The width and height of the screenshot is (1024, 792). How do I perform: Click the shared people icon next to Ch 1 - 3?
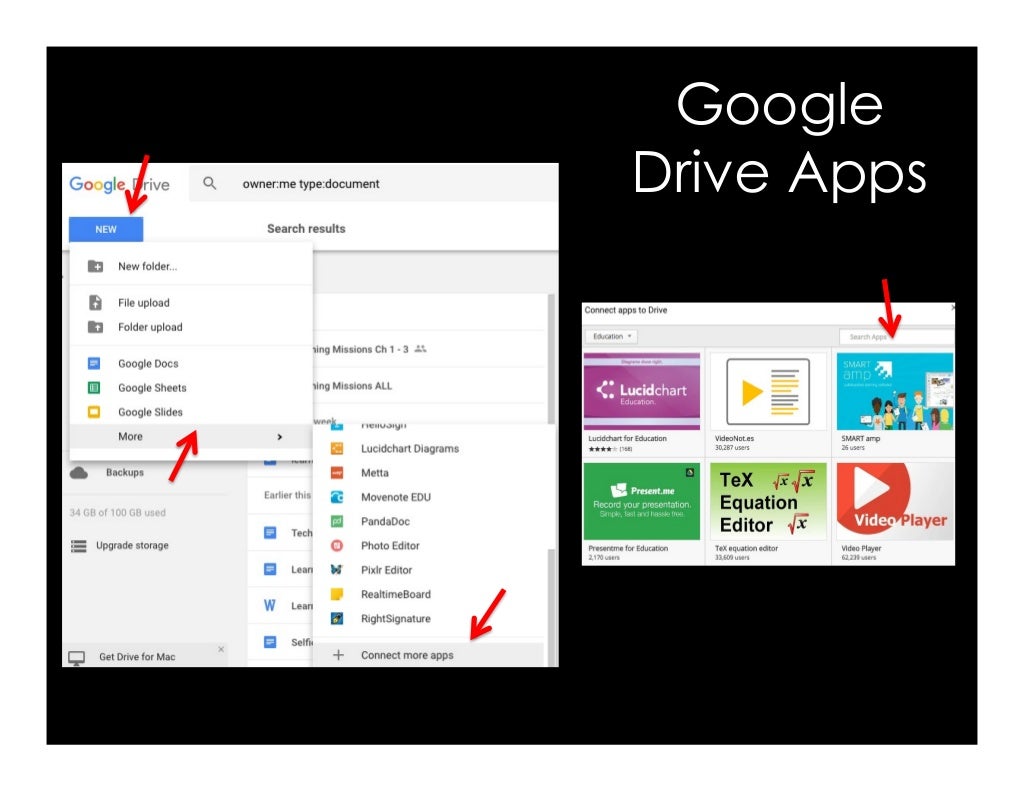pyautogui.click(x=421, y=349)
